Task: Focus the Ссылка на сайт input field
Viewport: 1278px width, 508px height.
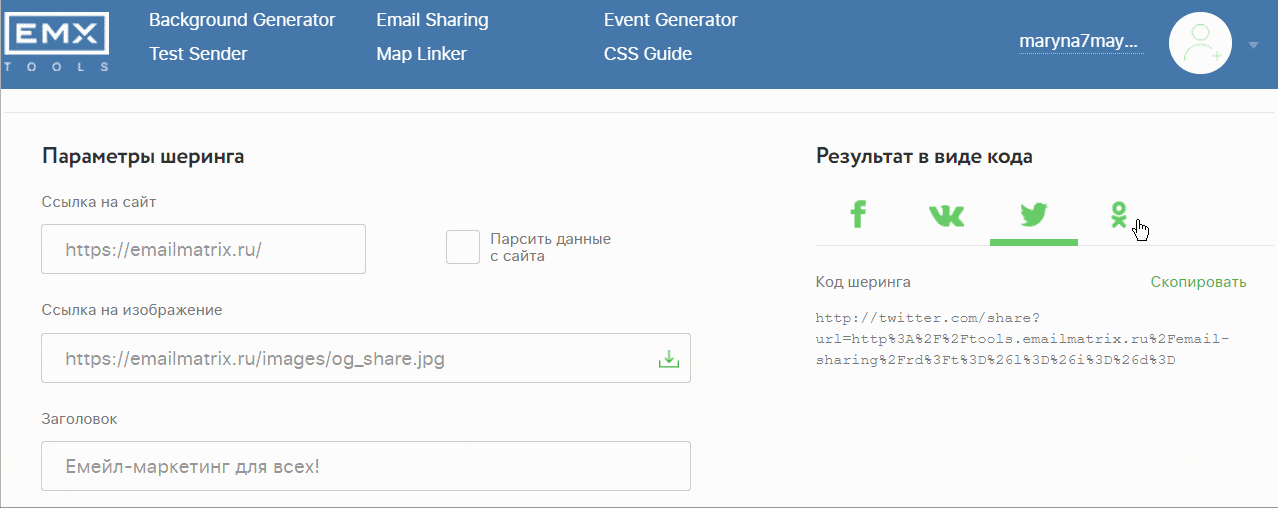Action: [203, 249]
